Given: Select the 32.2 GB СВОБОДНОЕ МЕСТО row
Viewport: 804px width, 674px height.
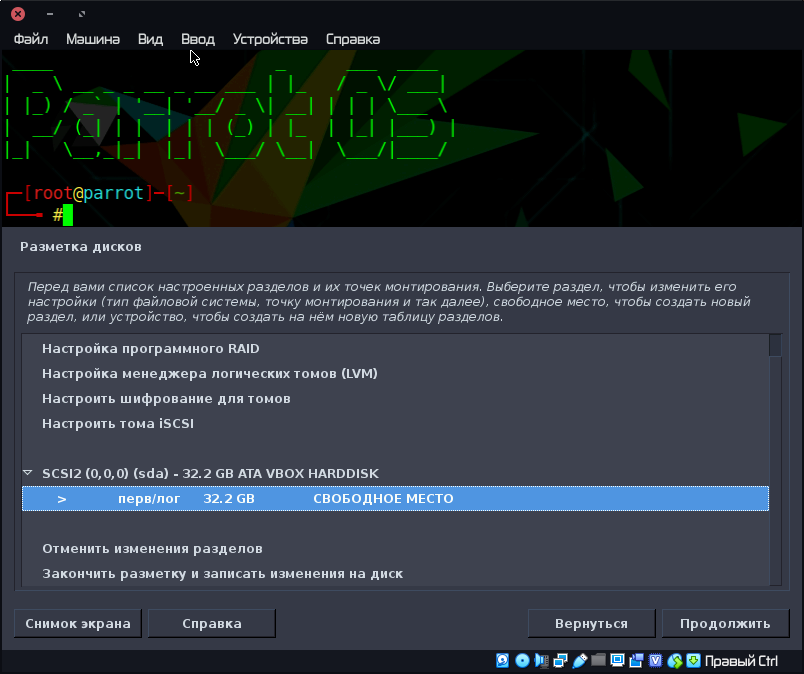Looking at the screenshot, I should point(395,499).
